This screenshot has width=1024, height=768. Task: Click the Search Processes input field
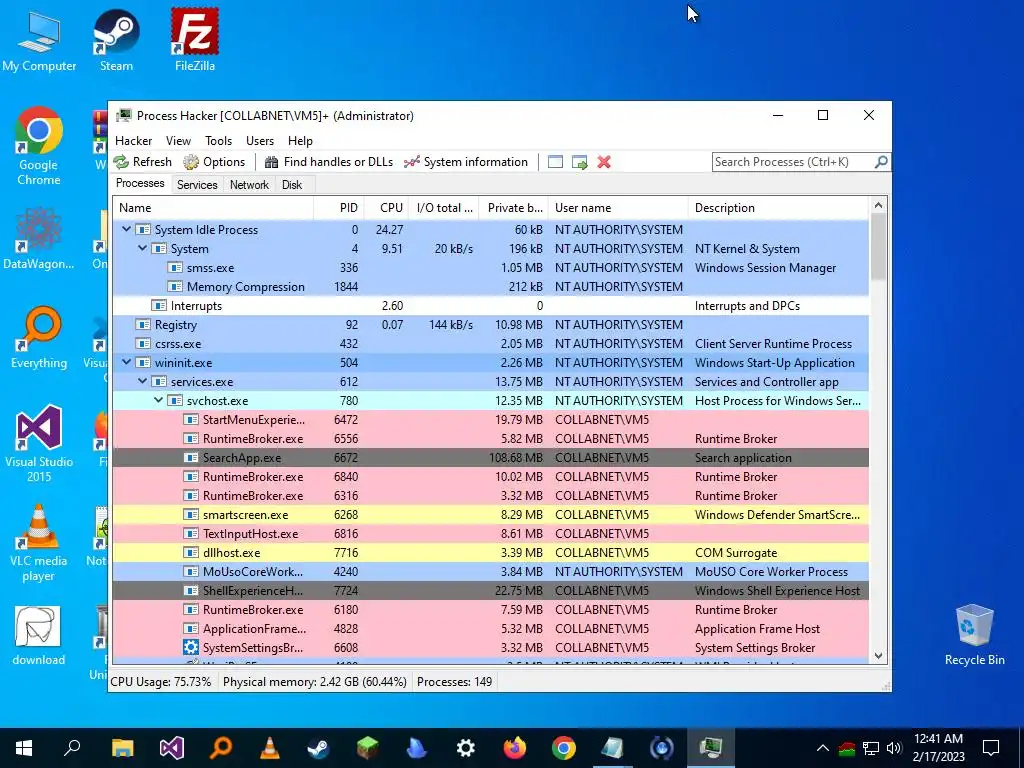(793, 162)
